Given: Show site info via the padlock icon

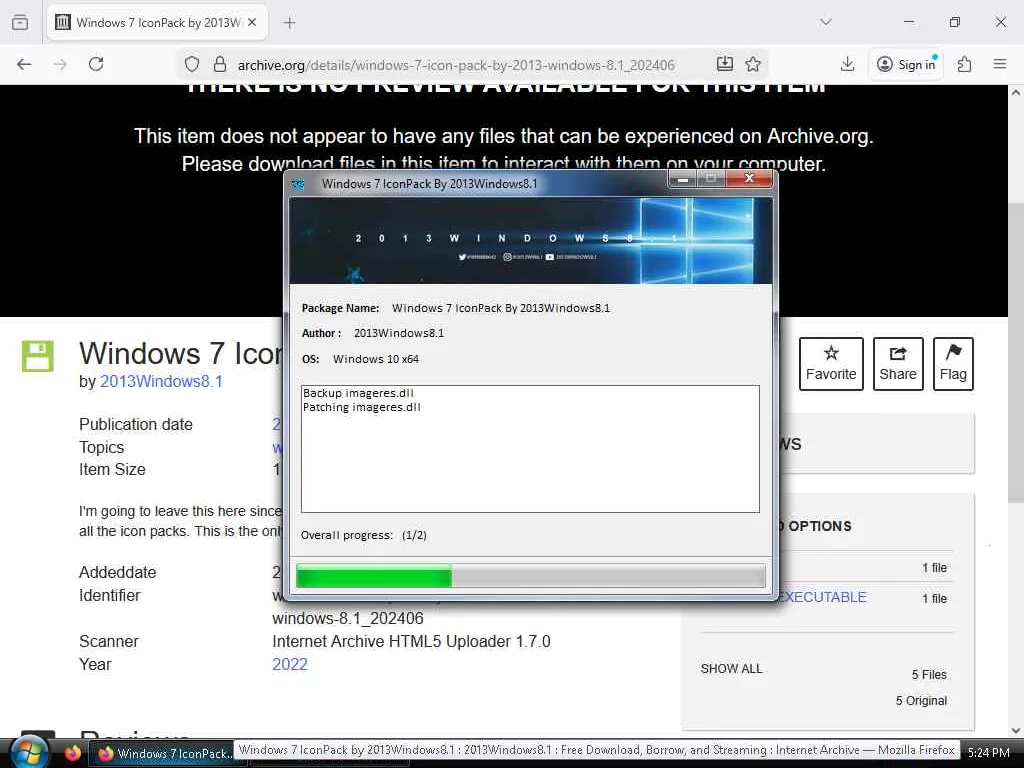Looking at the screenshot, I should pos(220,64).
